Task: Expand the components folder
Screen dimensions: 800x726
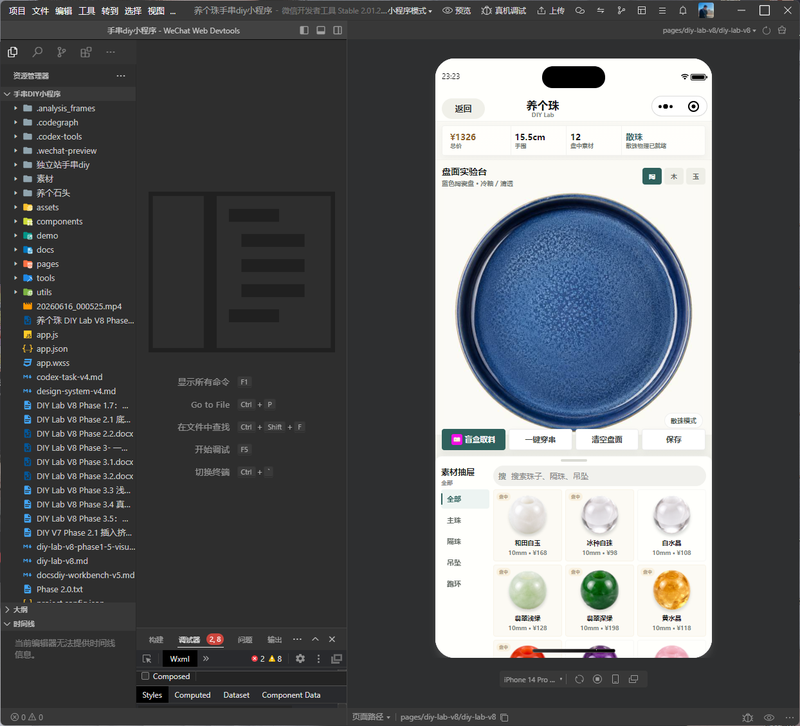Action: coord(16,221)
